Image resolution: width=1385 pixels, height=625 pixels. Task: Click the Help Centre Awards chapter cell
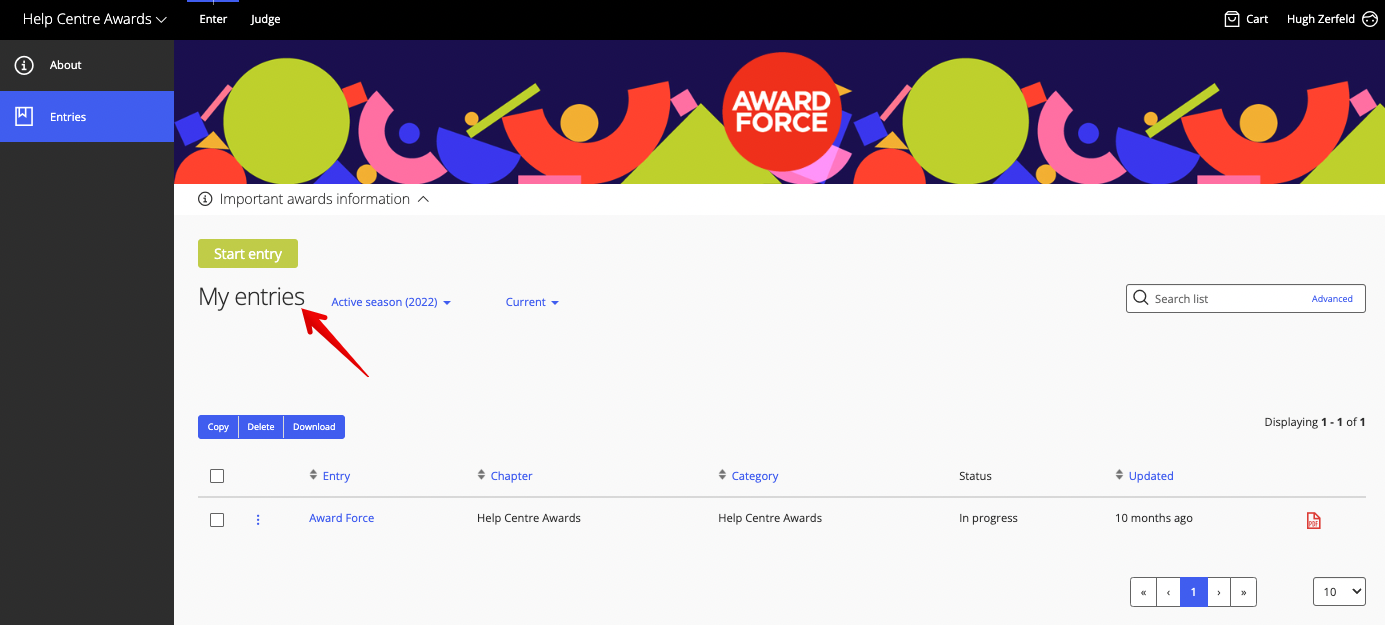tap(529, 518)
